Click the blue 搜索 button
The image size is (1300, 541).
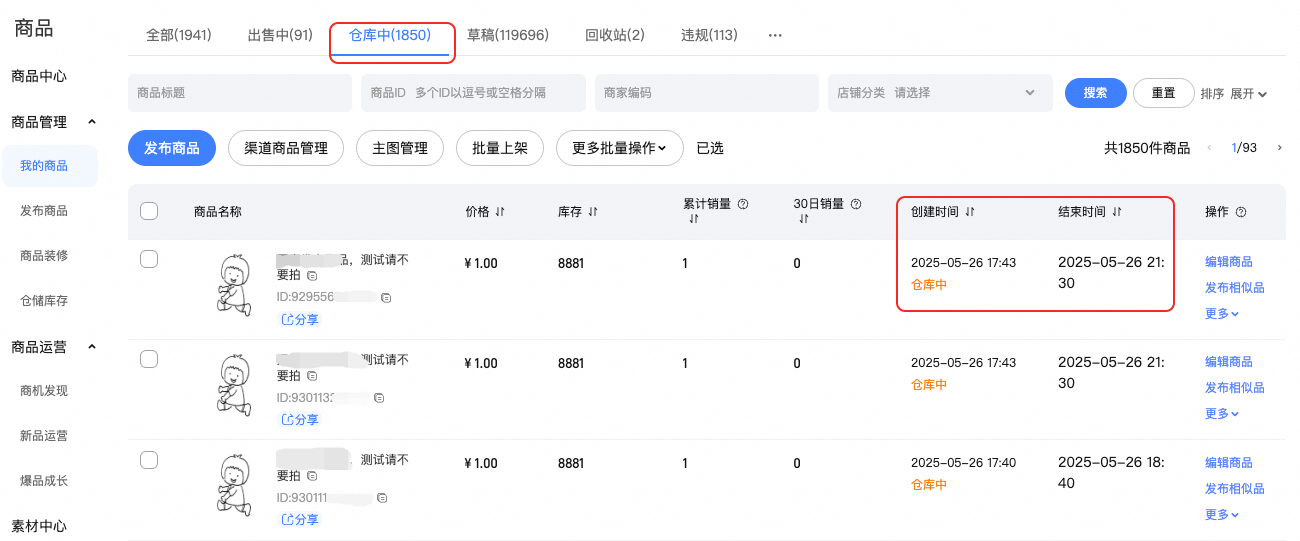coord(1096,93)
